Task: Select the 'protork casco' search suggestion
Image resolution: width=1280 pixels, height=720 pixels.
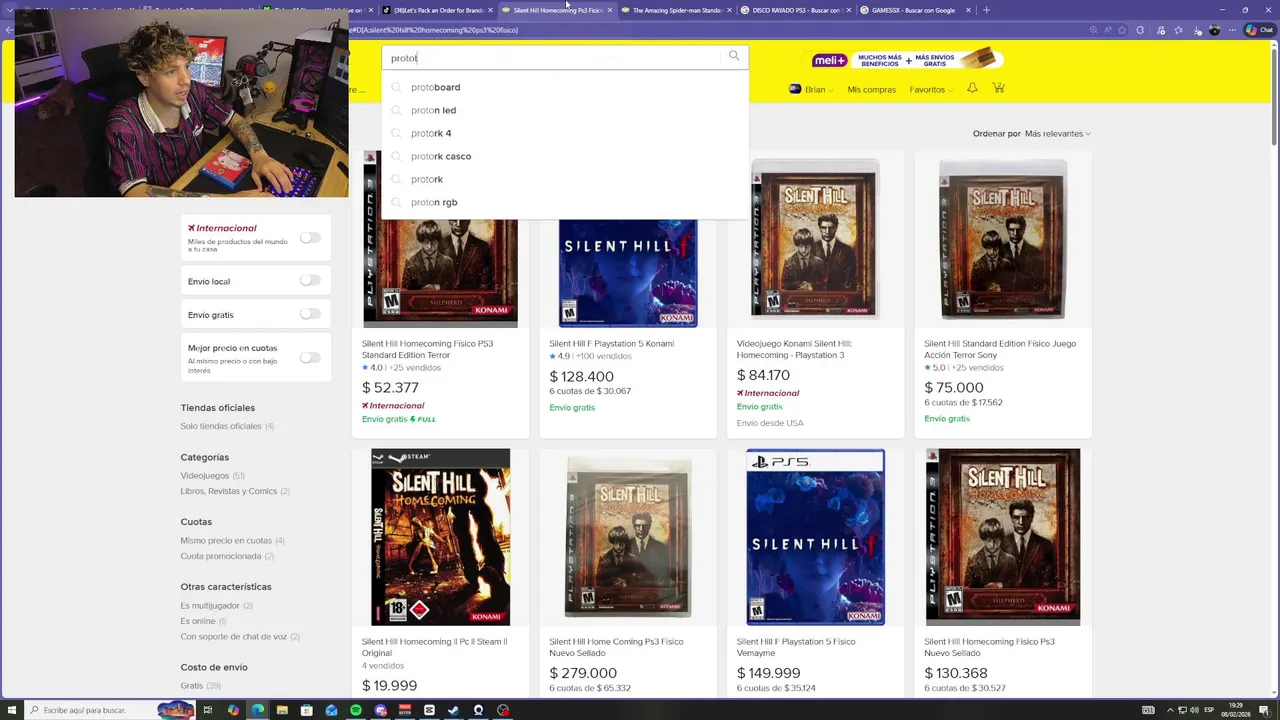Action: pos(565,156)
